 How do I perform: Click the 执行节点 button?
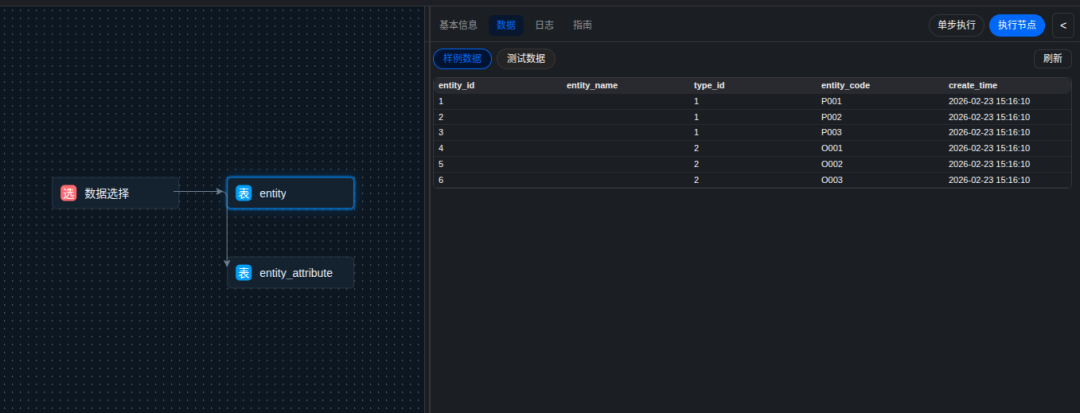[1017, 25]
